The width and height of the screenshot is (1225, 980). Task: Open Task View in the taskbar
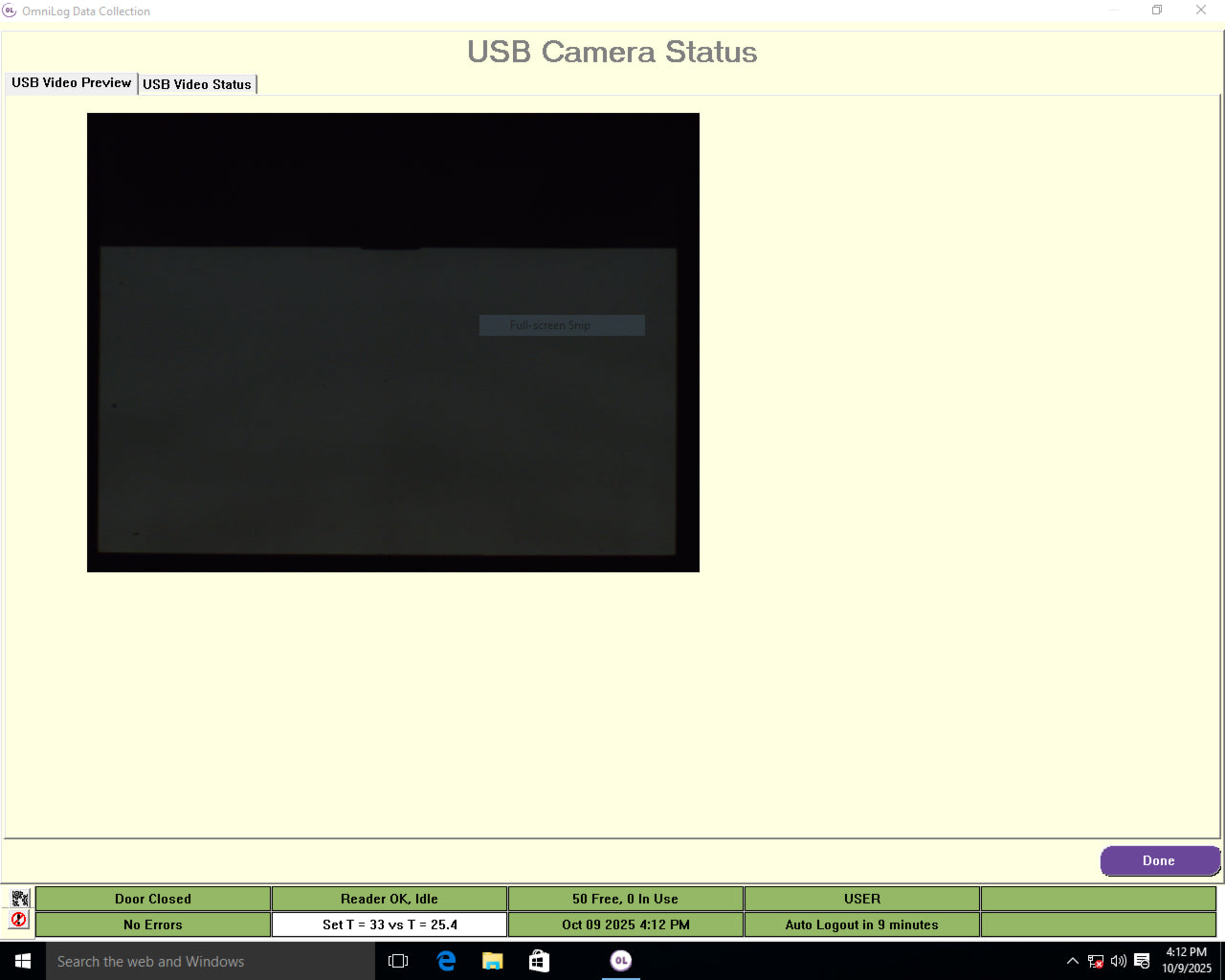click(x=398, y=961)
